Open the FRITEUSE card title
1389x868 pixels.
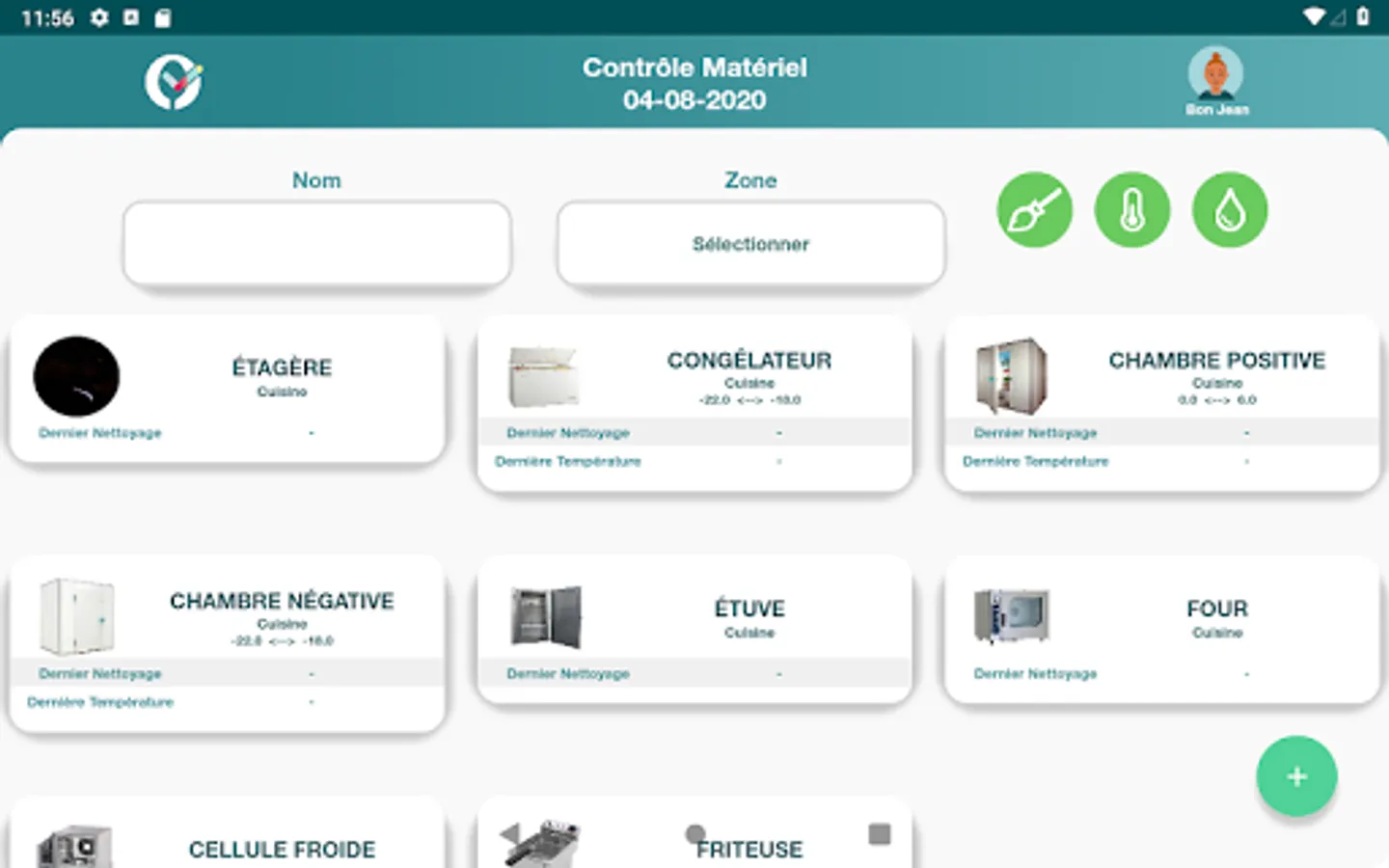coord(749,850)
